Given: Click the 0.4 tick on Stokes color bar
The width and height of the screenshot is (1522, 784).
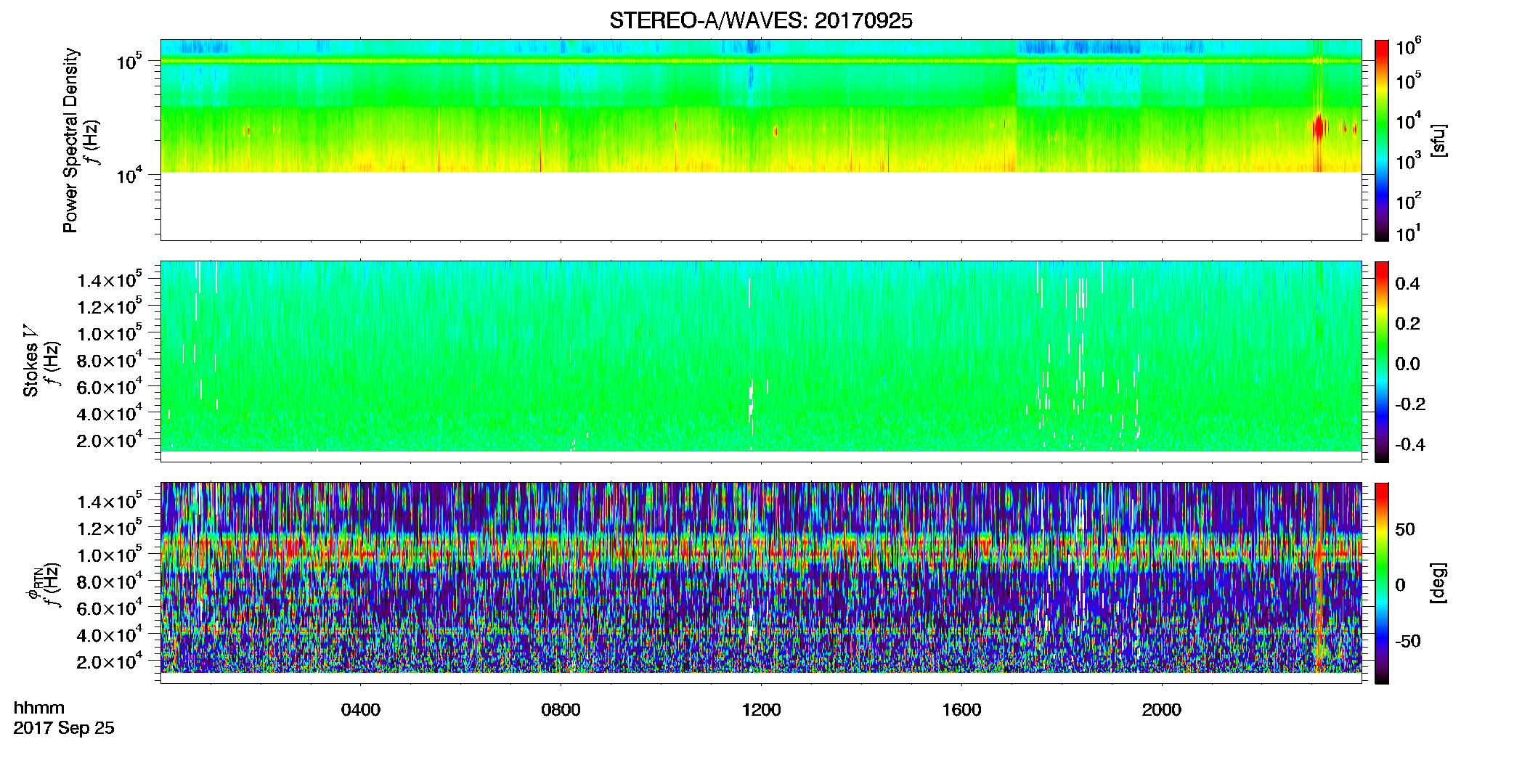Looking at the screenshot, I should tap(1407, 284).
